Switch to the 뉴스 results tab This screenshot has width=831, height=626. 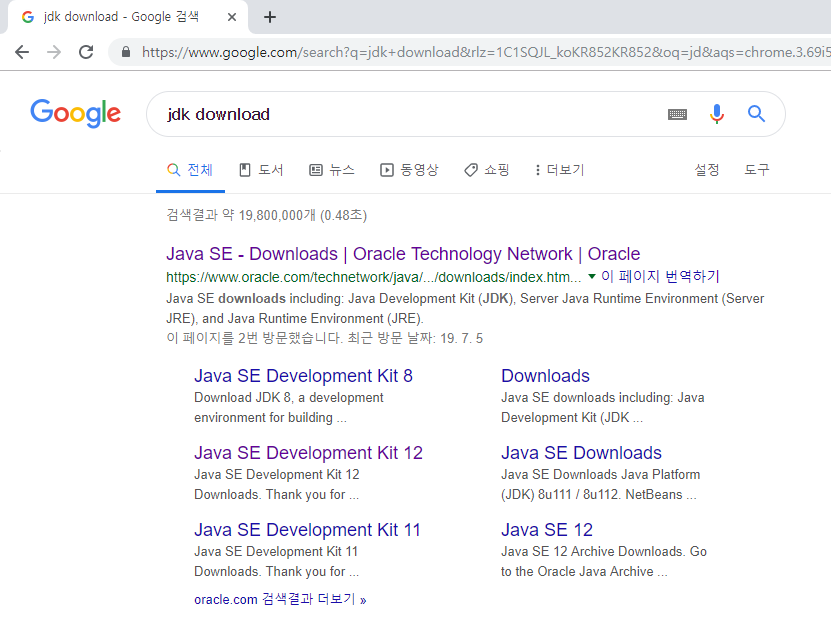tap(333, 169)
